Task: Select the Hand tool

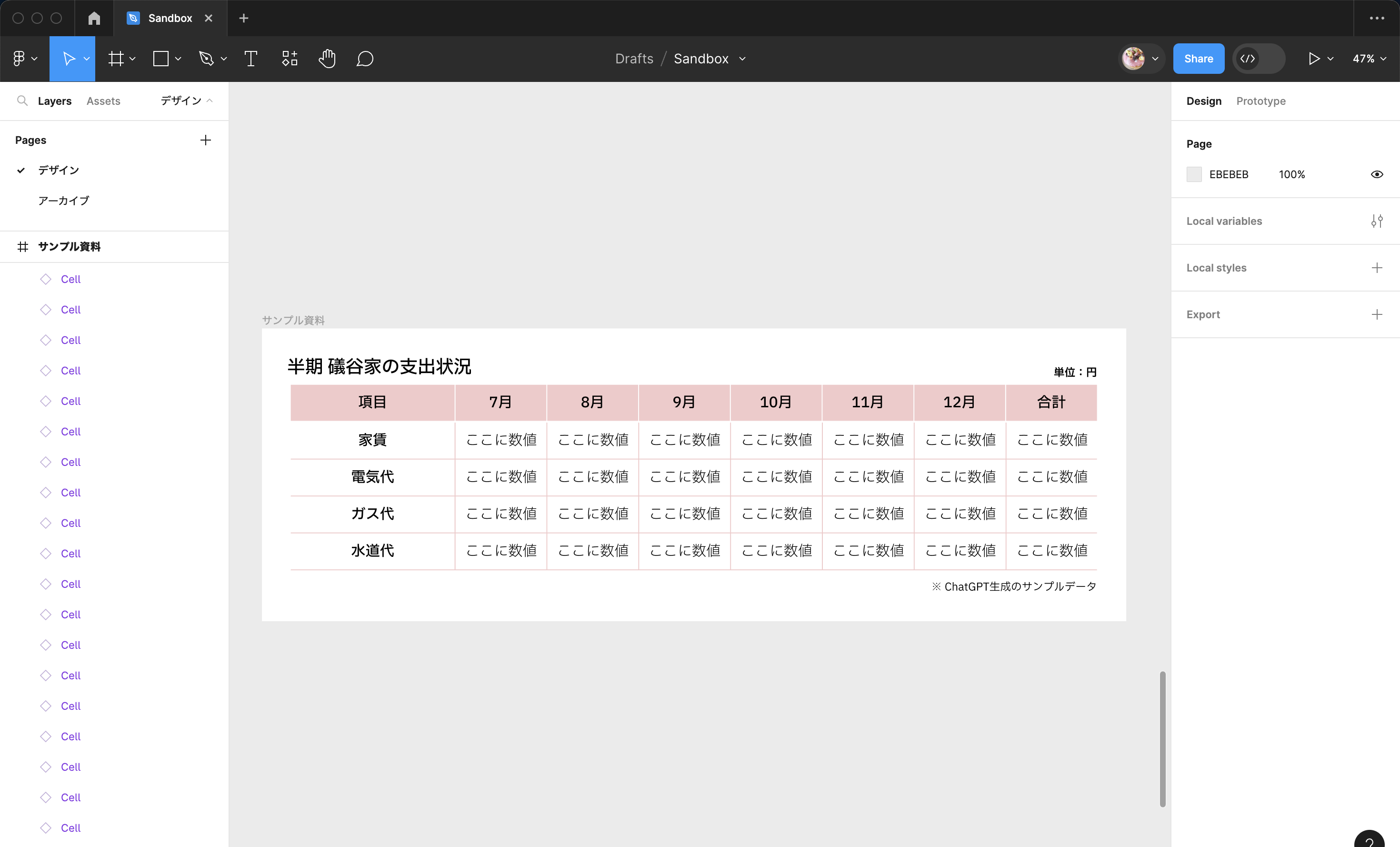Action: pyautogui.click(x=327, y=59)
